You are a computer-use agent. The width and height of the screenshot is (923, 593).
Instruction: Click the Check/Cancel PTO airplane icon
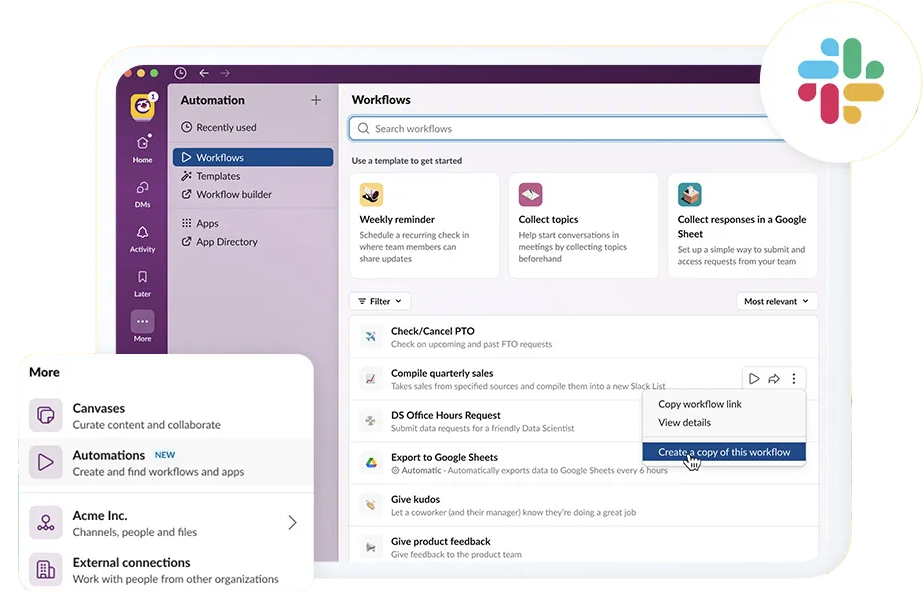click(x=371, y=337)
